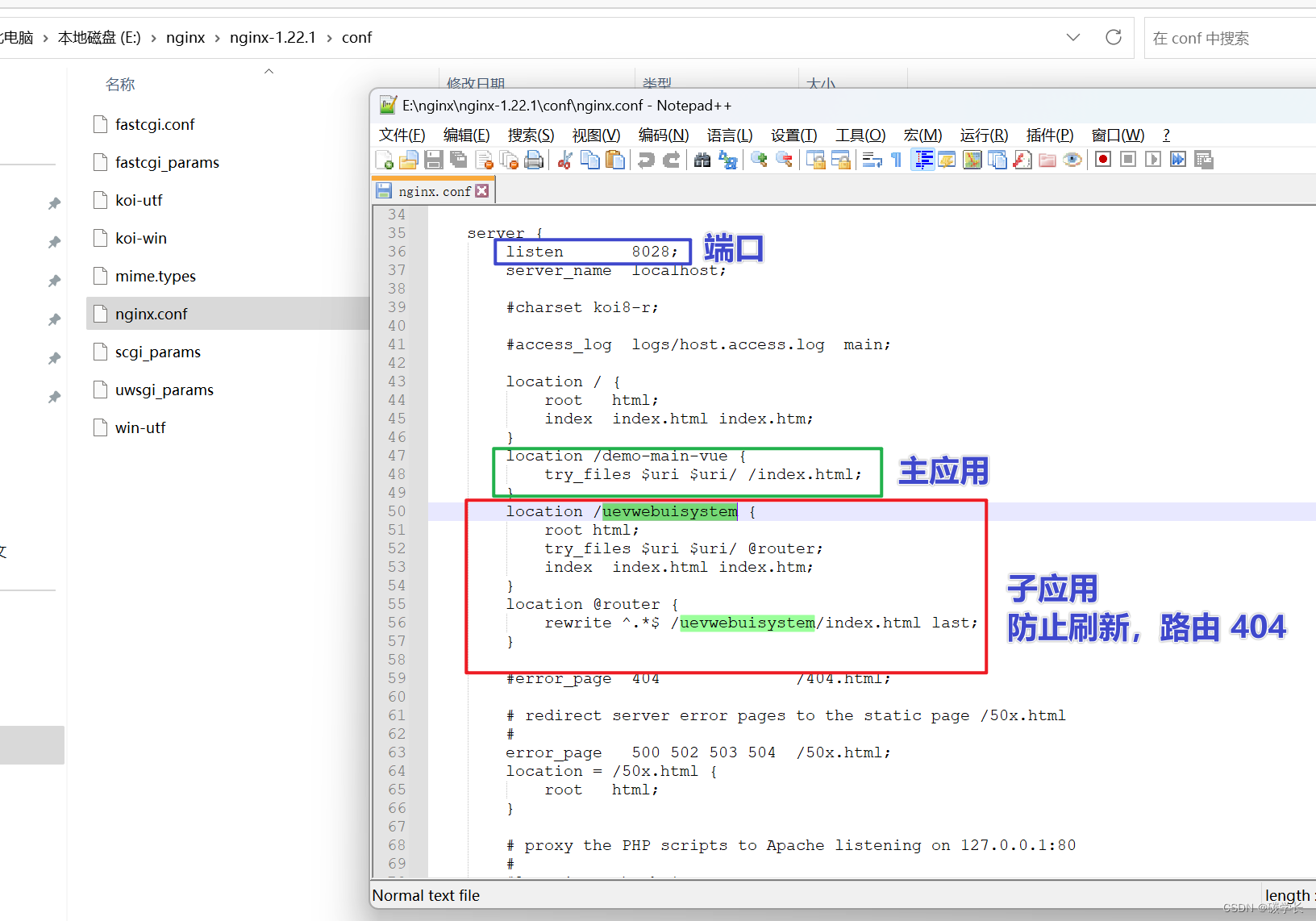Open the 语言(L) menu

pyautogui.click(x=730, y=135)
